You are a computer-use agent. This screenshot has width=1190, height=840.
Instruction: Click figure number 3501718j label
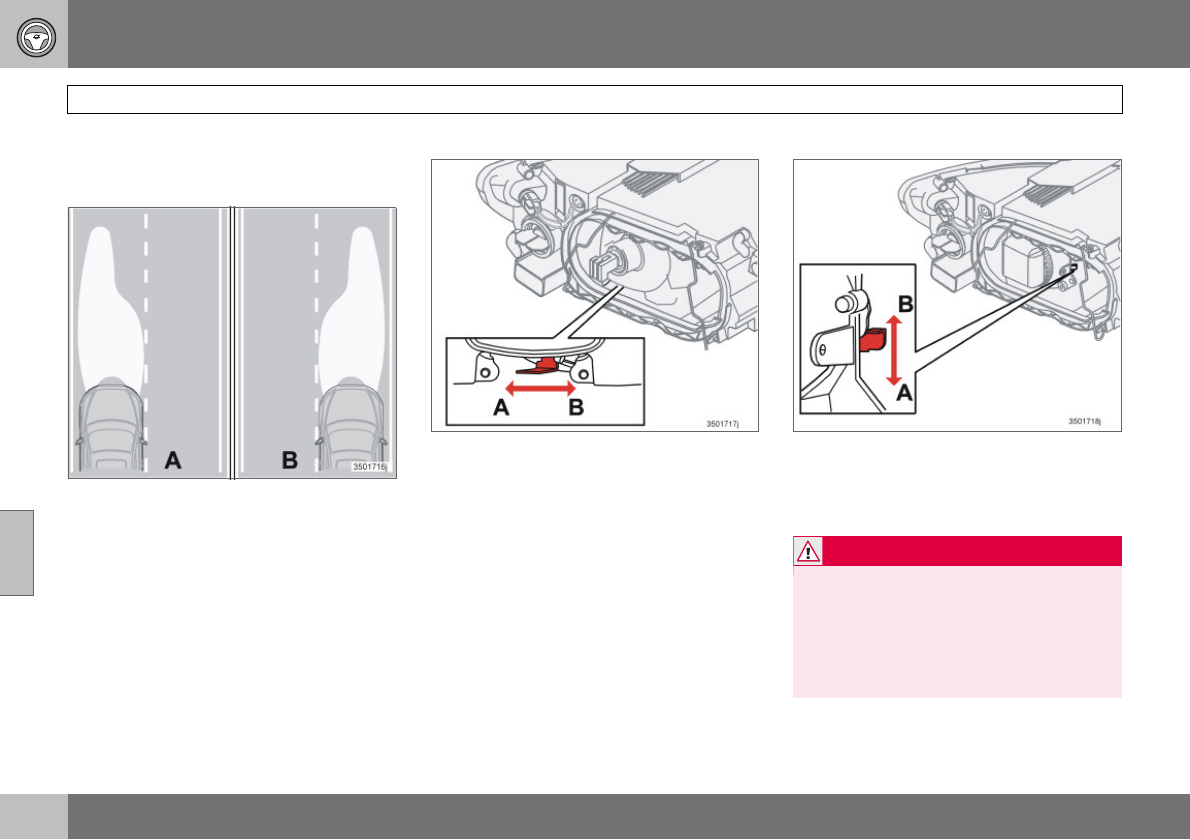tap(1085, 421)
